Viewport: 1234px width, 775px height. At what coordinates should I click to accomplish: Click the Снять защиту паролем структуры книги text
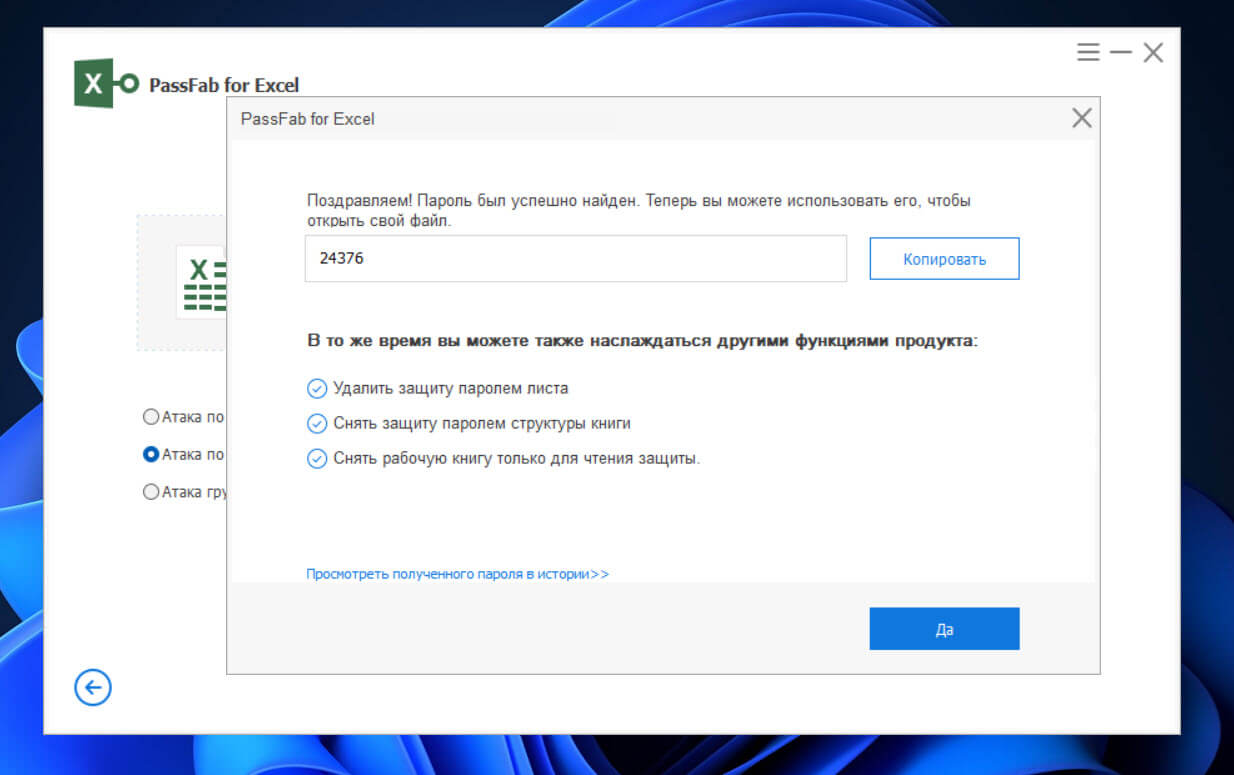(482, 424)
